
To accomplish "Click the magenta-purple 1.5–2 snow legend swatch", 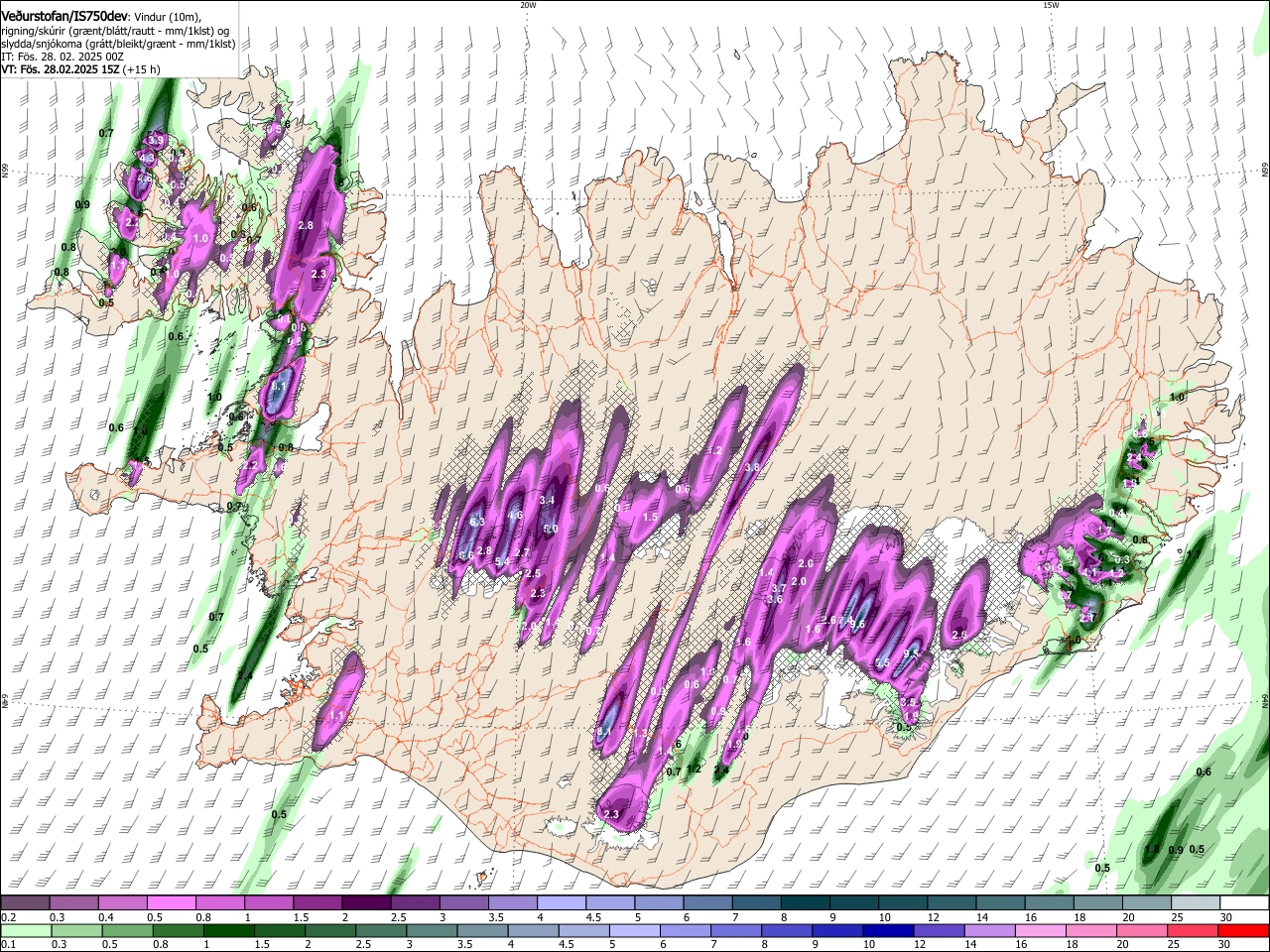I will point(317,903).
